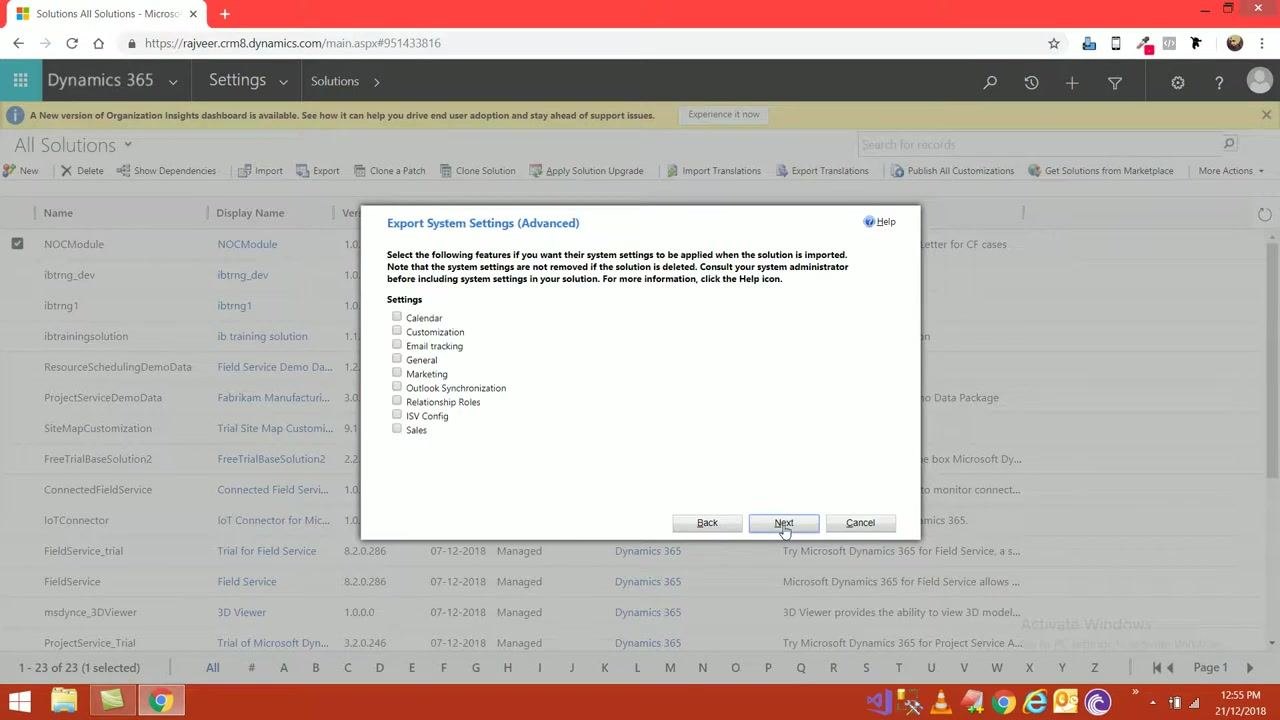1280x720 pixels.
Task: Enable the Email tracking checkbox
Action: coord(397,345)
